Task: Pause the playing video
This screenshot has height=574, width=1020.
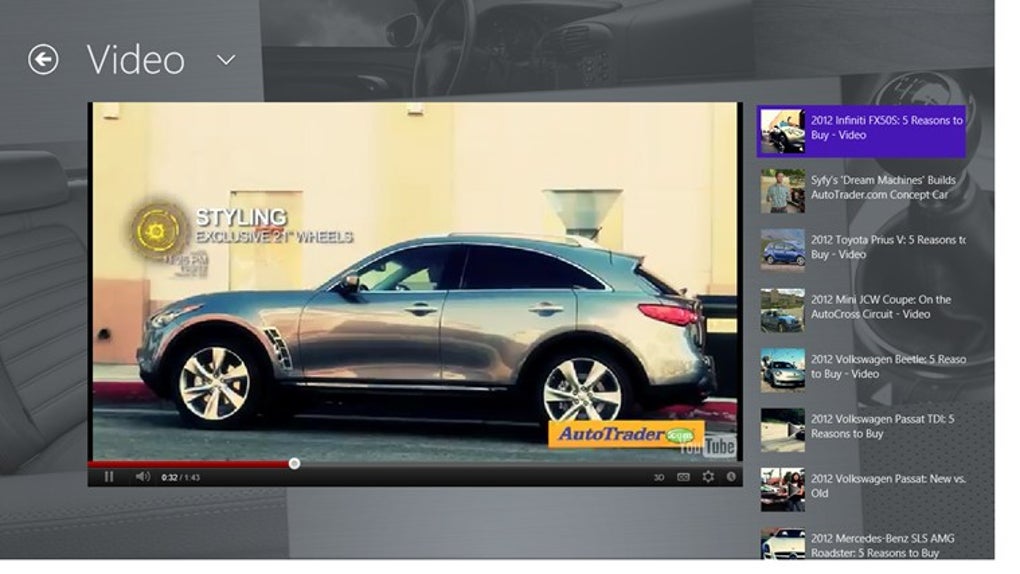Action: click(x=109, y=477)
